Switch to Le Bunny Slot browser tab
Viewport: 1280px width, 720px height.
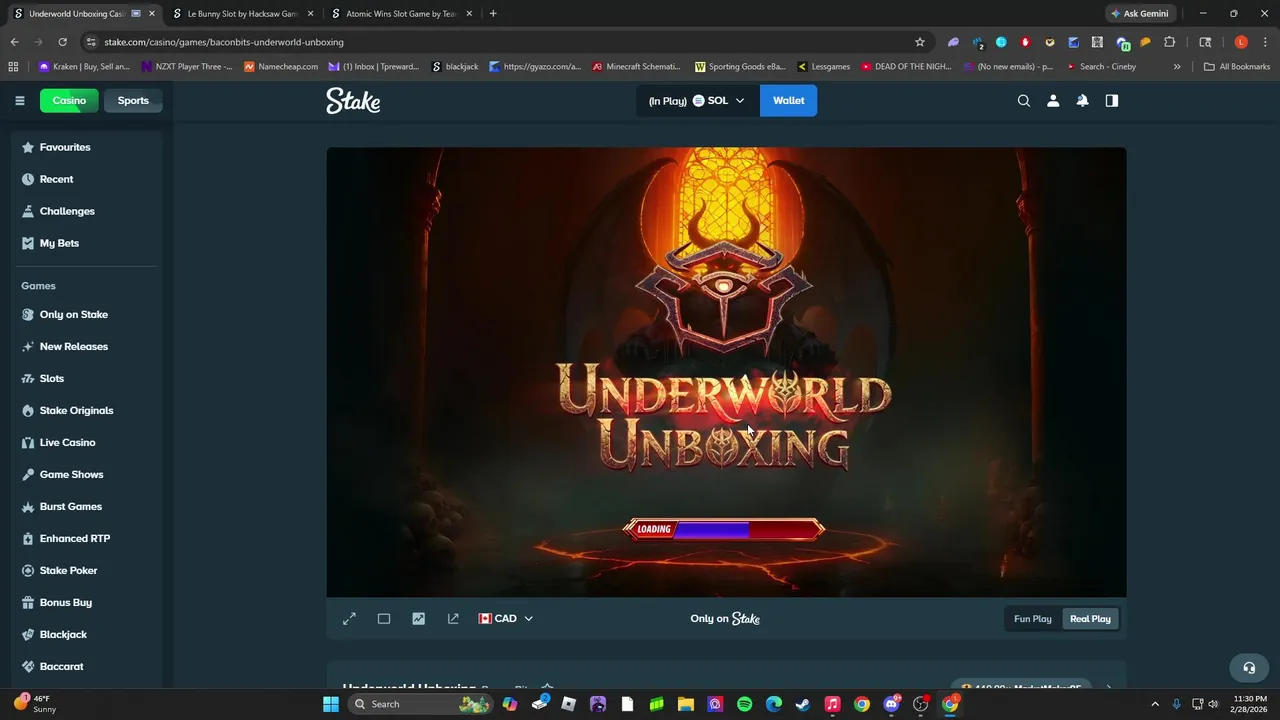pos(244,14)
